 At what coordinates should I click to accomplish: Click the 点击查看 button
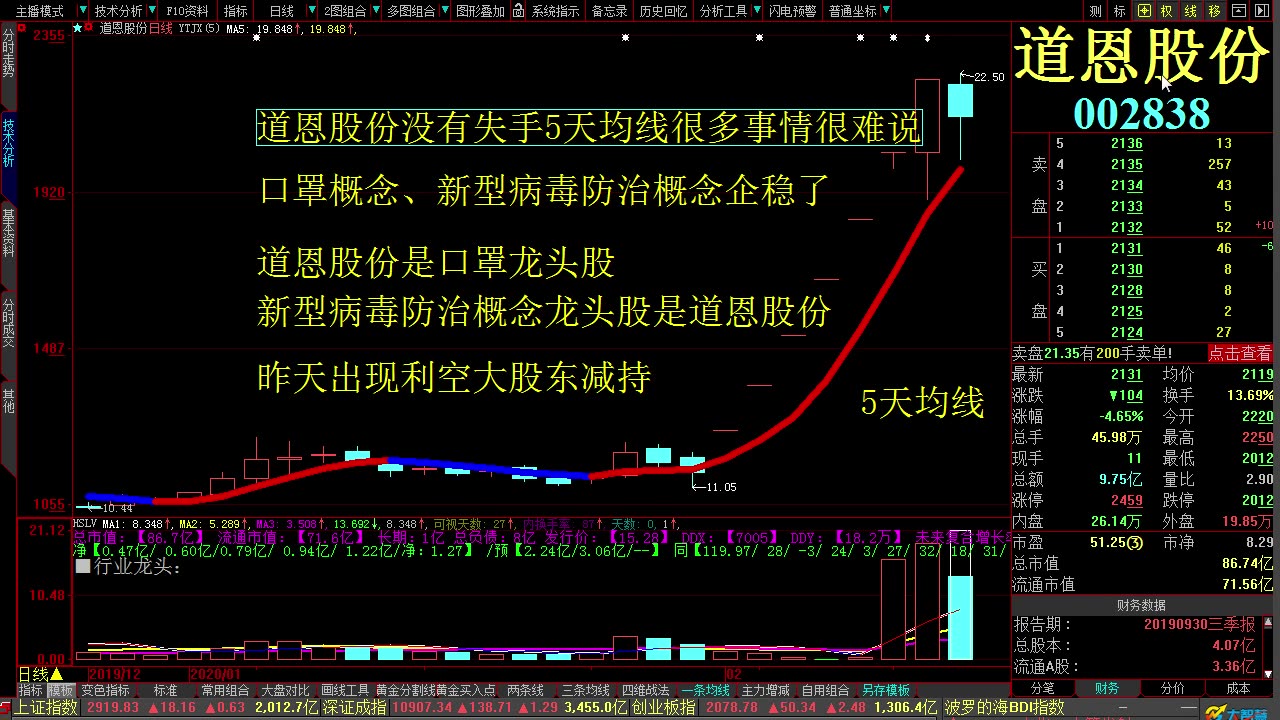coord(1240,353)
